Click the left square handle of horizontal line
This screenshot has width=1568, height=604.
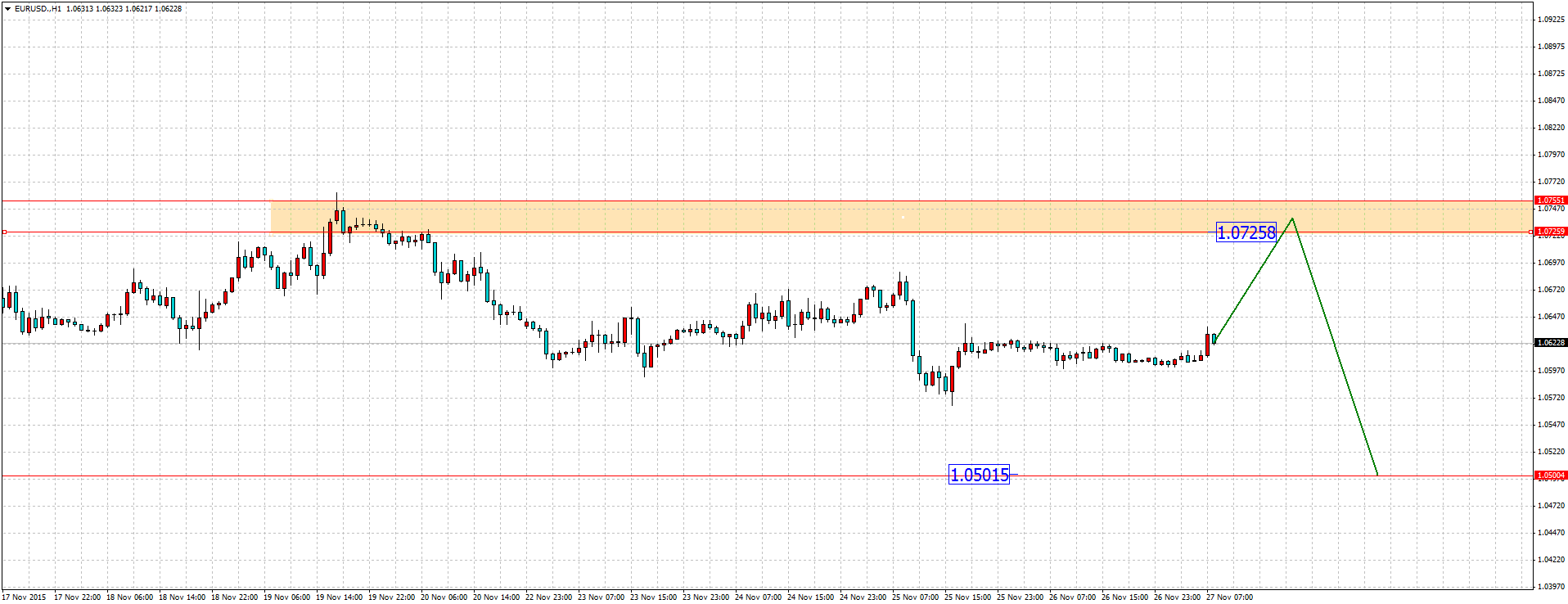click(4, 232)
